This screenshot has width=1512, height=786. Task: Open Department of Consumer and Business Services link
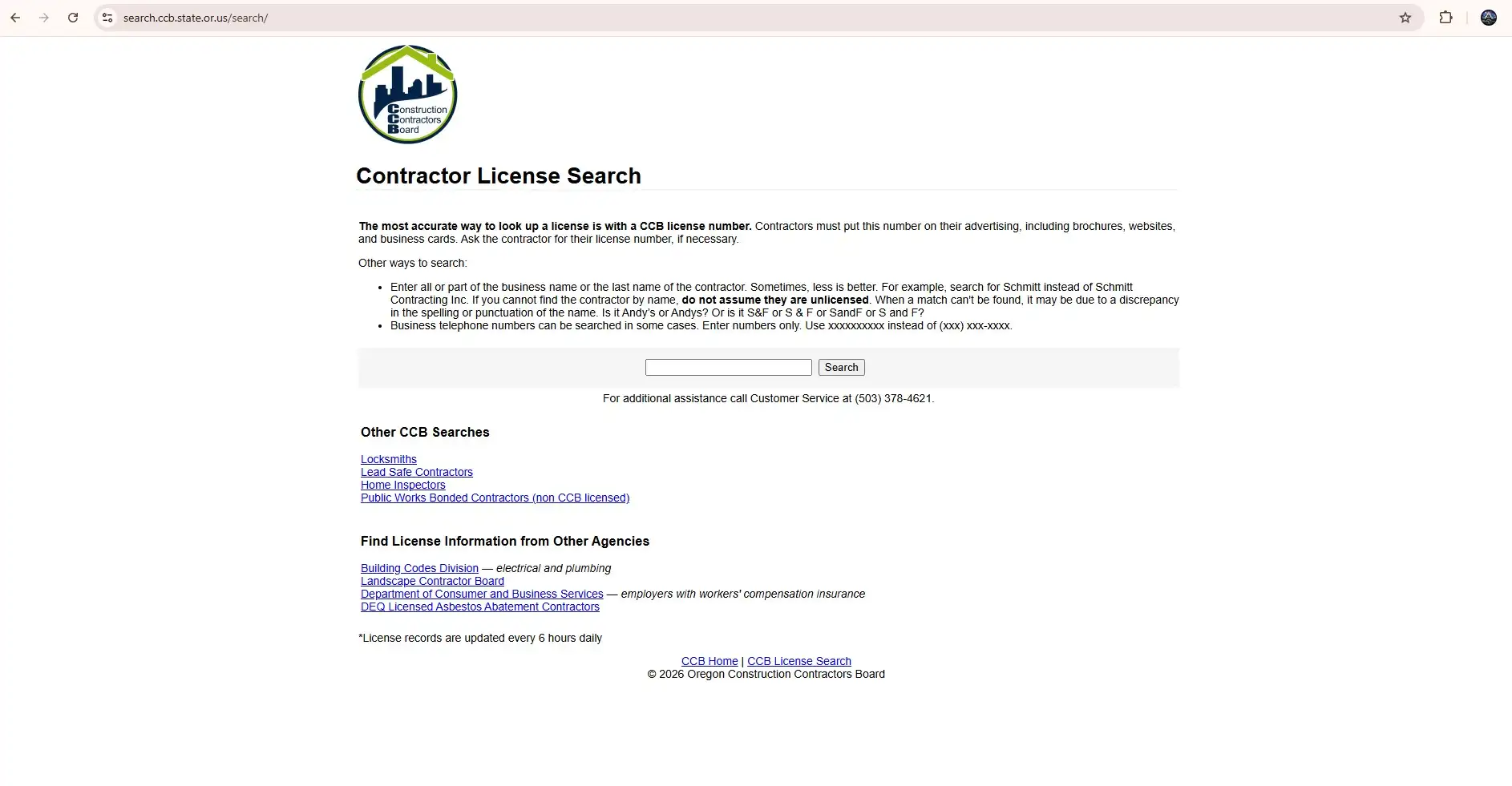click(482, 594)
